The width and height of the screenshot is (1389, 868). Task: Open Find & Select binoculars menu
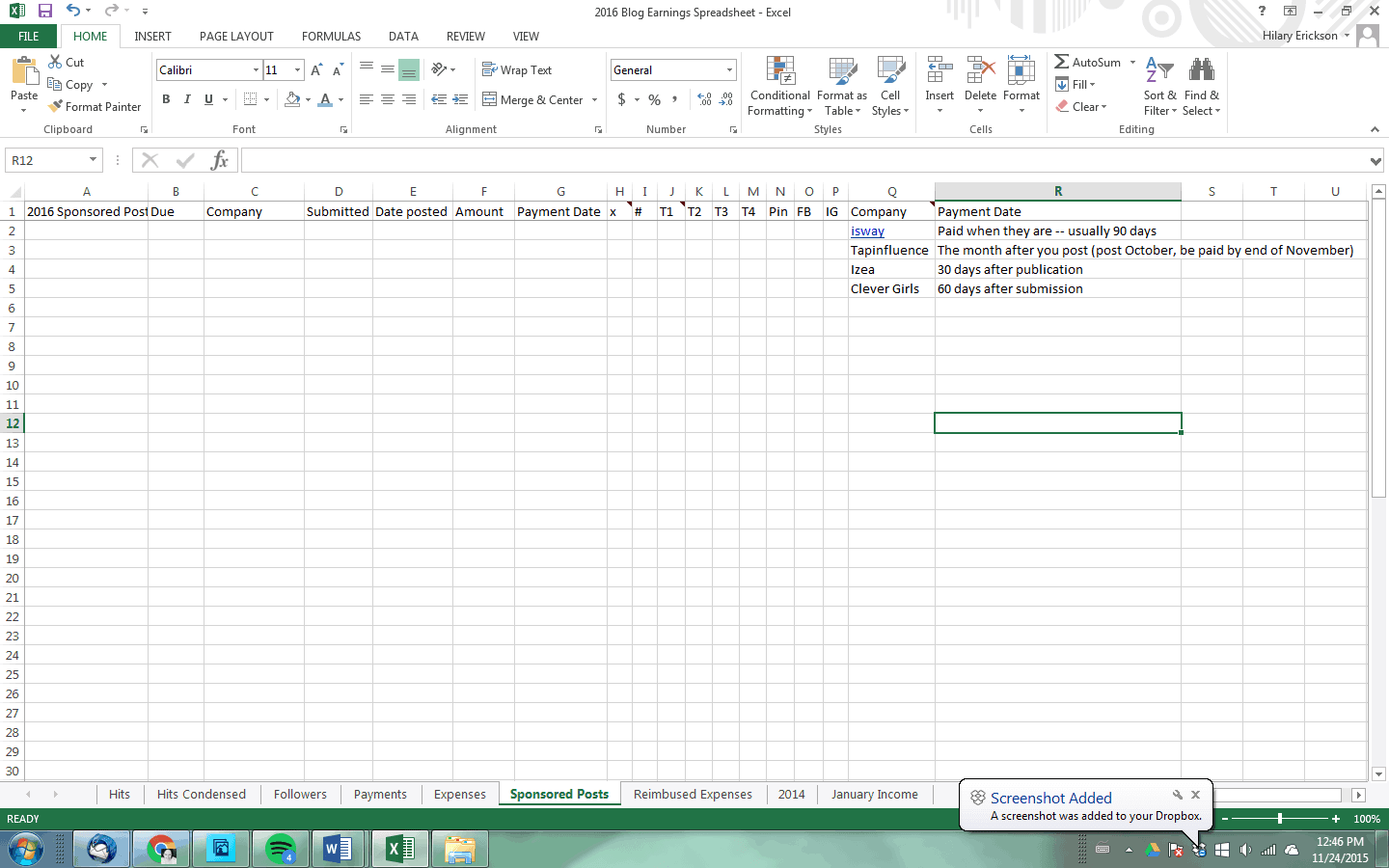click(1201, 86)
